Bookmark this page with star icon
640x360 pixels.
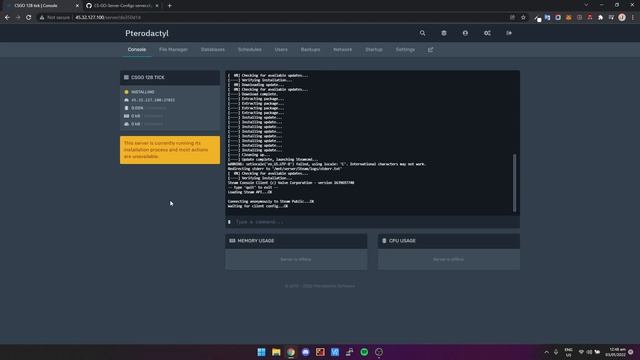(x=523, y=18)
